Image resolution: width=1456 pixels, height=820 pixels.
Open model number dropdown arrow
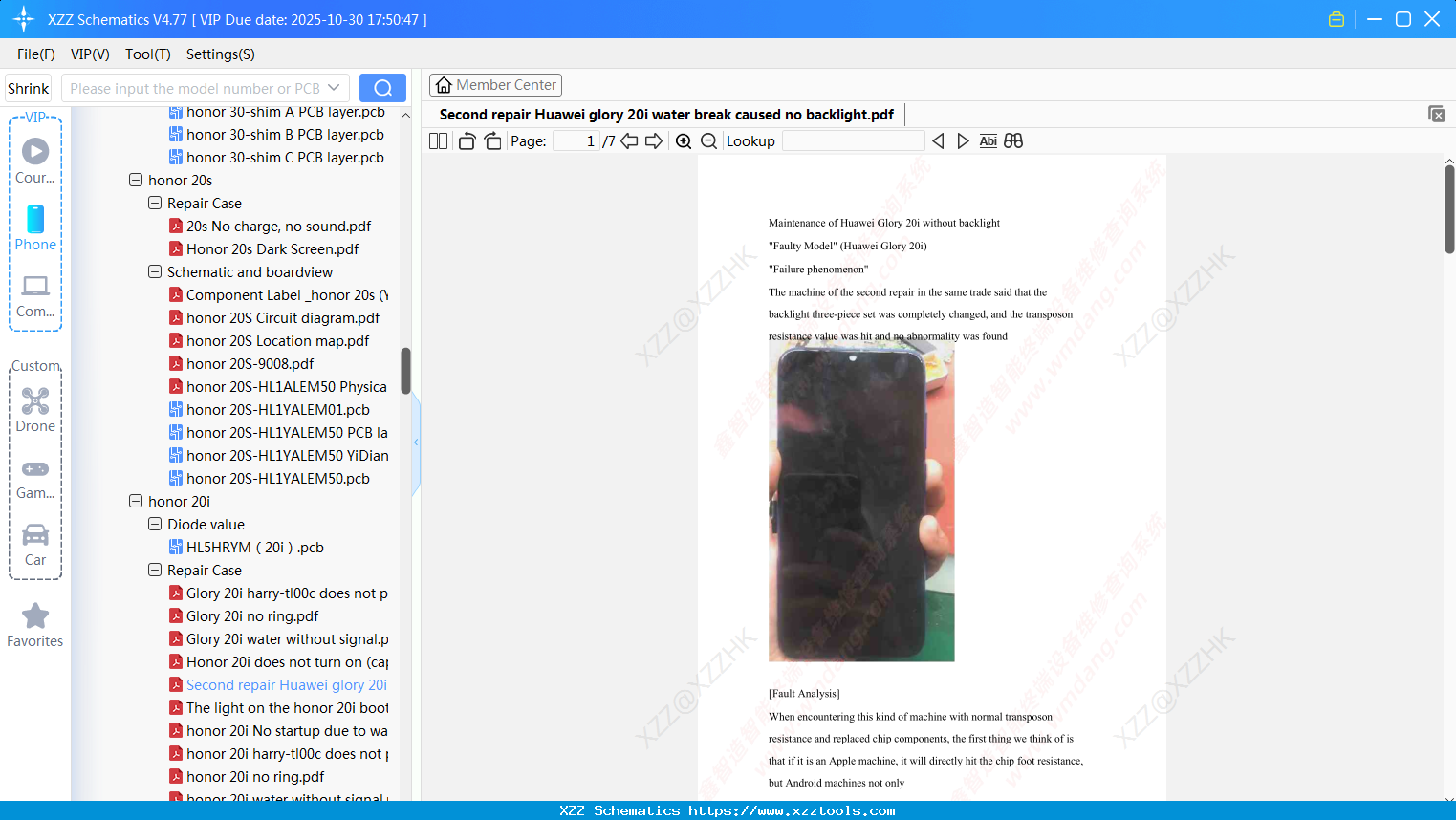click(334, 88)
